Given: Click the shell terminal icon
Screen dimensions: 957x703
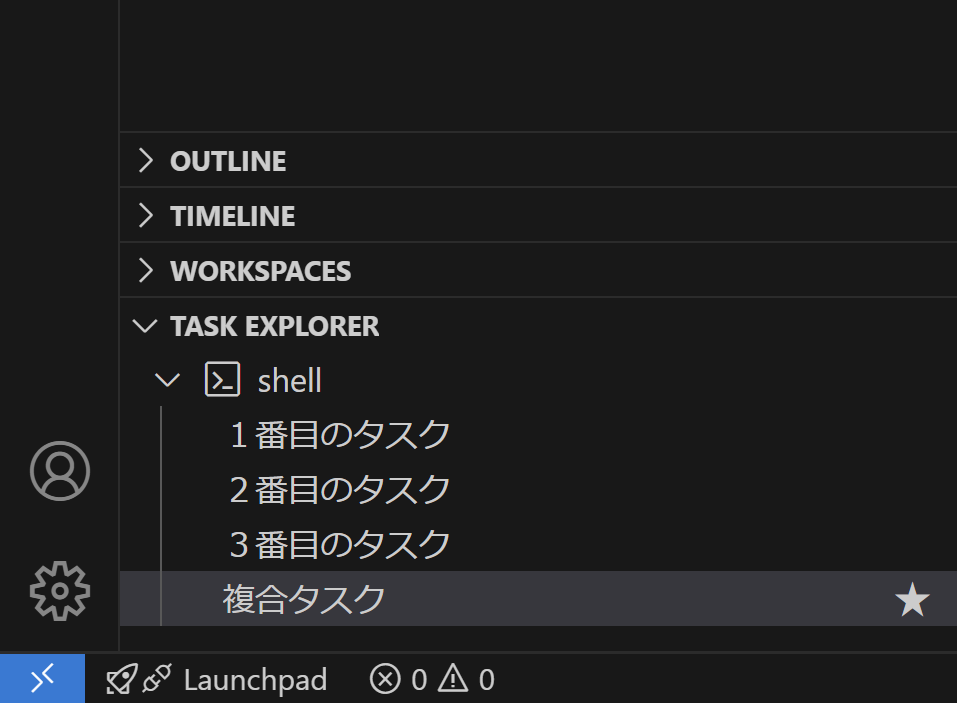Looking at the screenshot, I should (x=222, y=380).
